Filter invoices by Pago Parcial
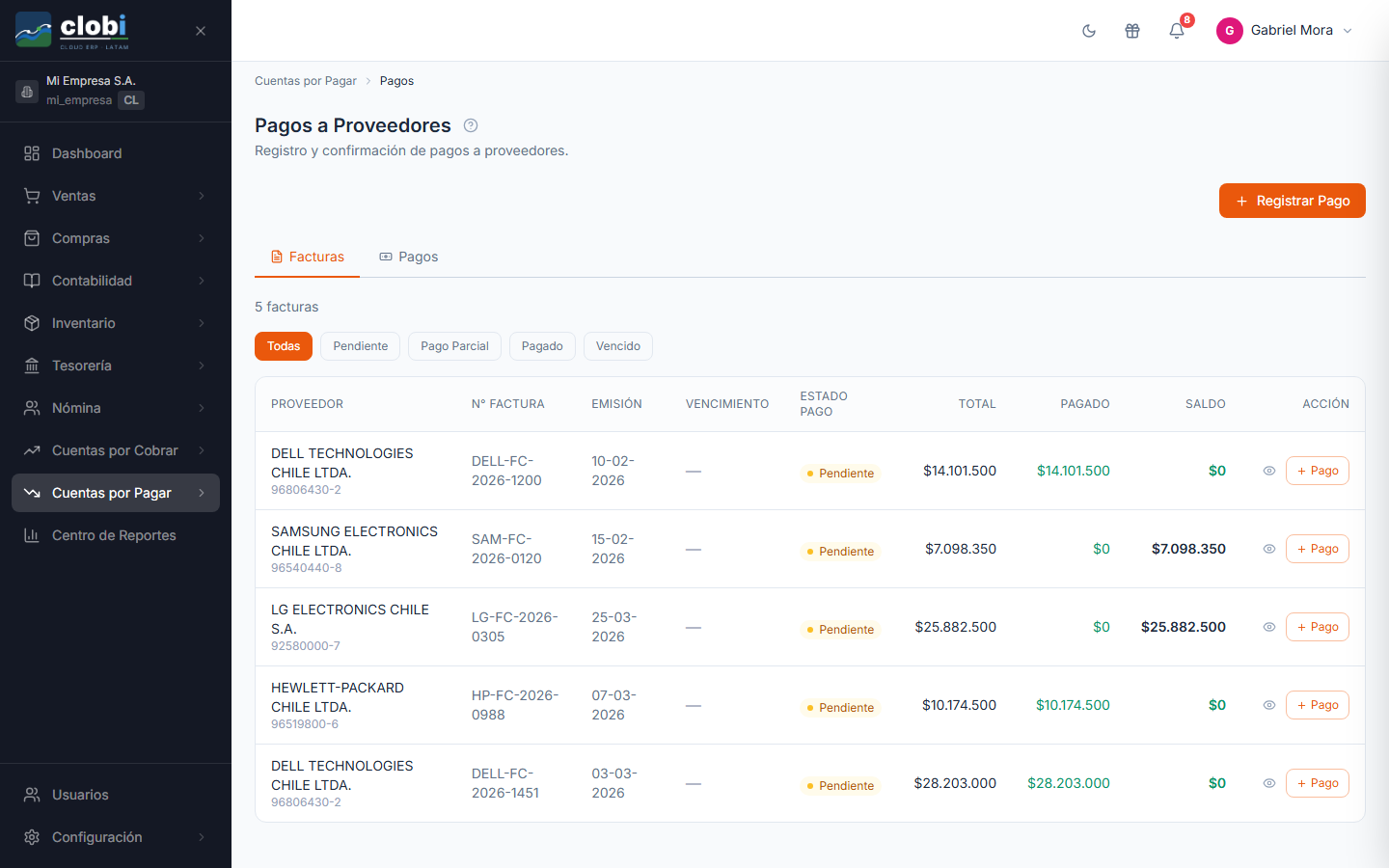Image resolution: width=1389 pixels, height=868 pixels. pos(454,346)
